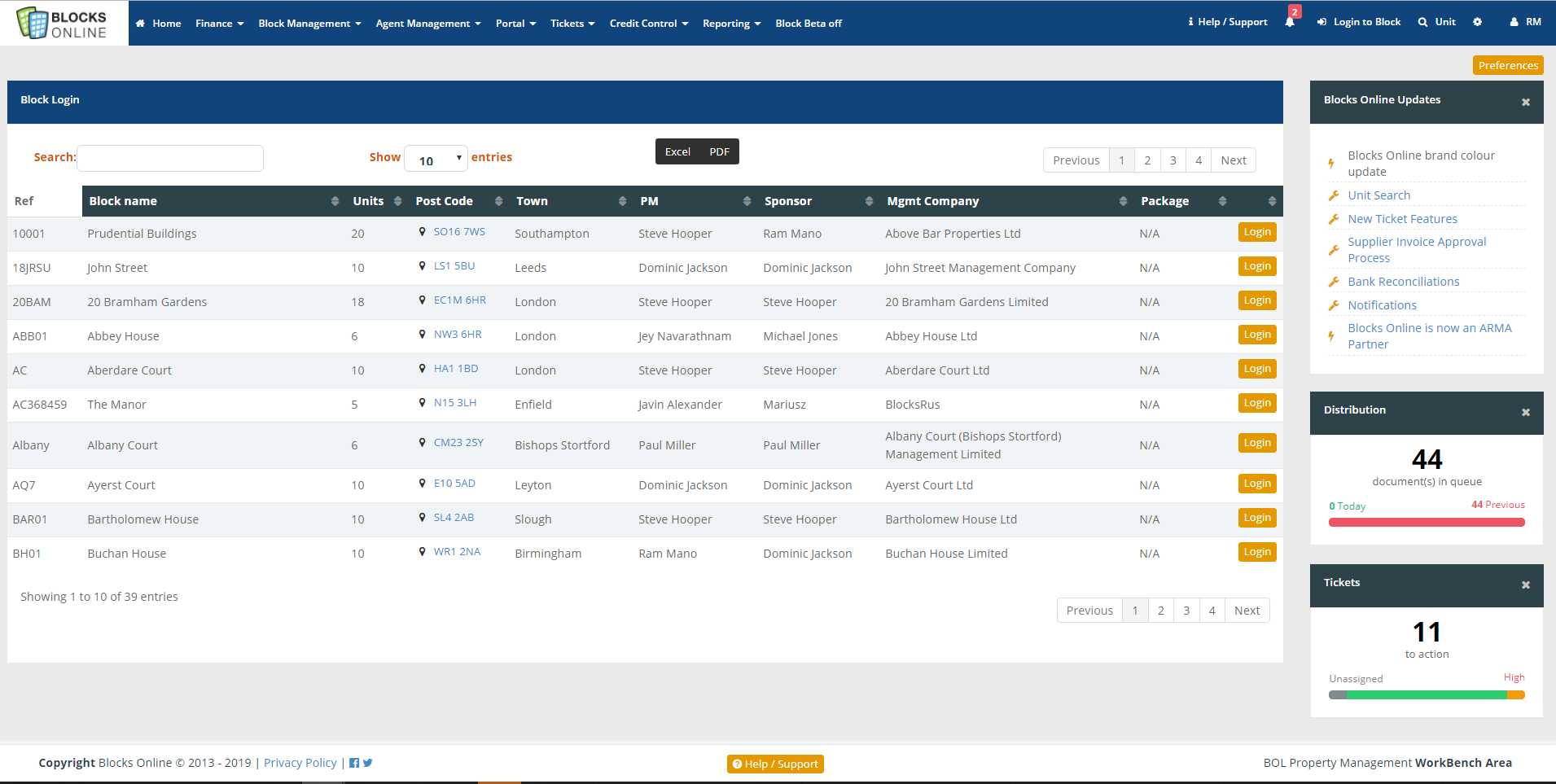Image resolution: width=1556 pixels, height=784 pixels.
Task: Close the Blocks Online Updates panel
Action: (1526, 103)
